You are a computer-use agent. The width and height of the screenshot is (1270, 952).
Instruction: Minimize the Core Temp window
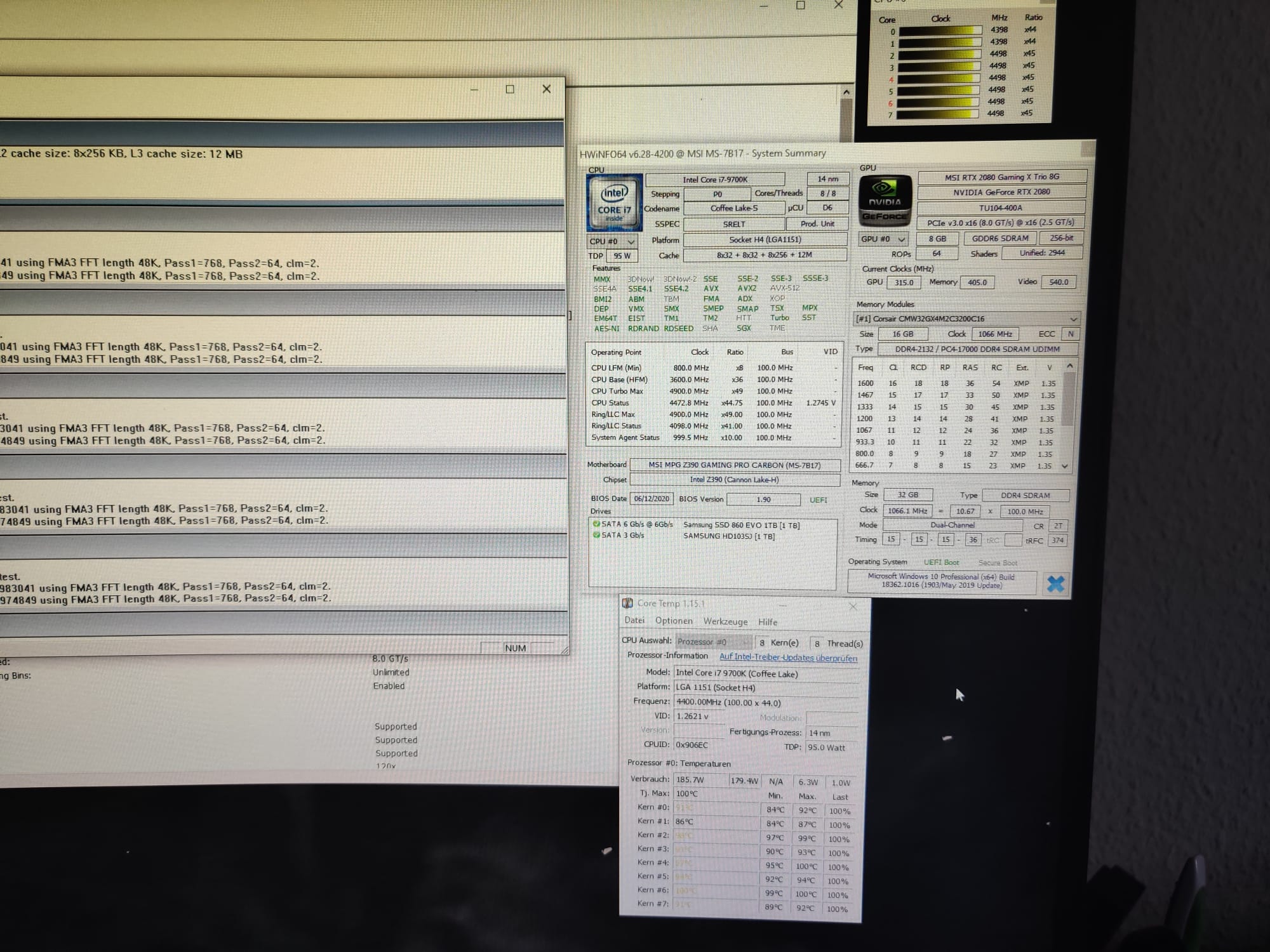[x=783, y=605]
